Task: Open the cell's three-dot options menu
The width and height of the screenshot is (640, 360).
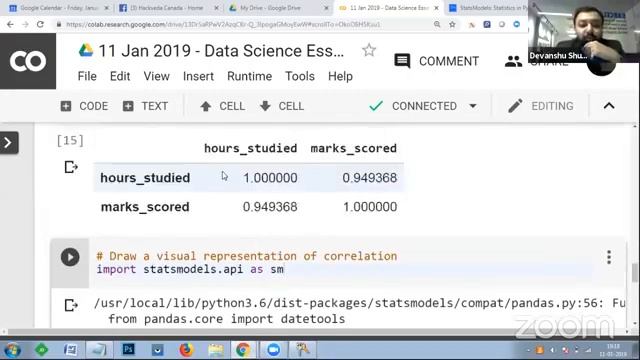Action: coord(609,257)
